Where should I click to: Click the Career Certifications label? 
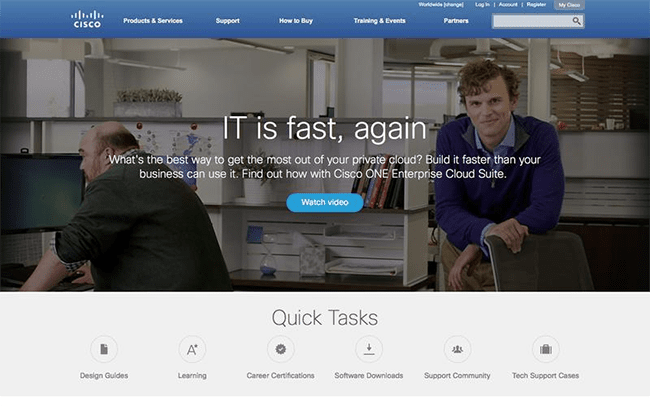click(x=281, y=376)
